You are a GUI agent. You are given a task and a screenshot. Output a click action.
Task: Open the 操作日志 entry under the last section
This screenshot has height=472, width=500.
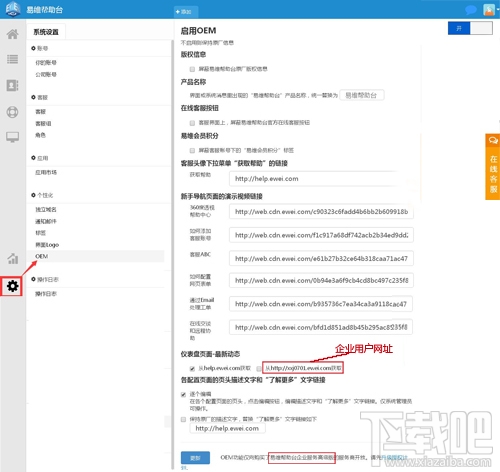pyautogui.click(x=46, y=294)
